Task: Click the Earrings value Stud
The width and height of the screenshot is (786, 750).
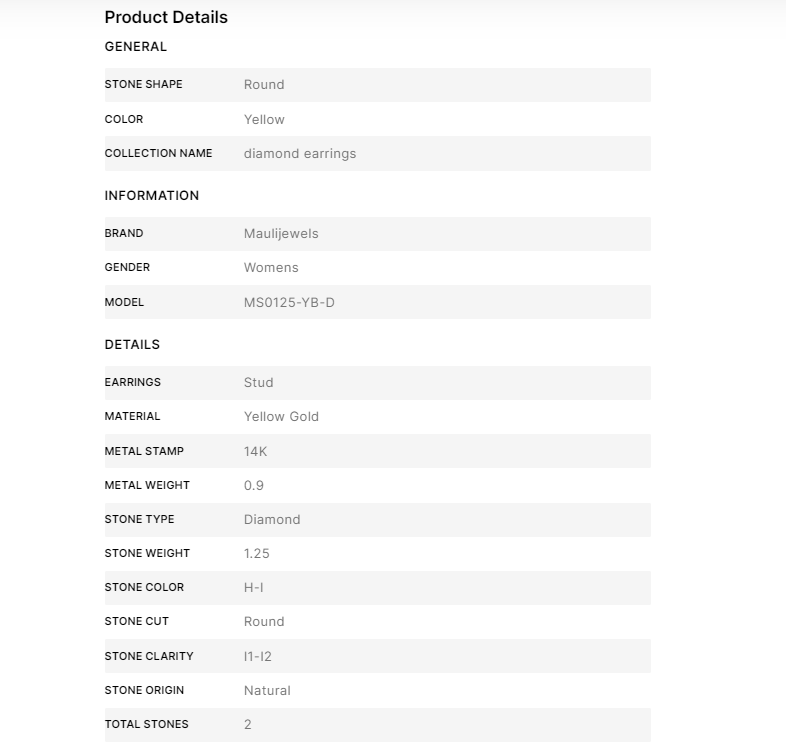Action: pyautogui.click(x=258, y=382)
